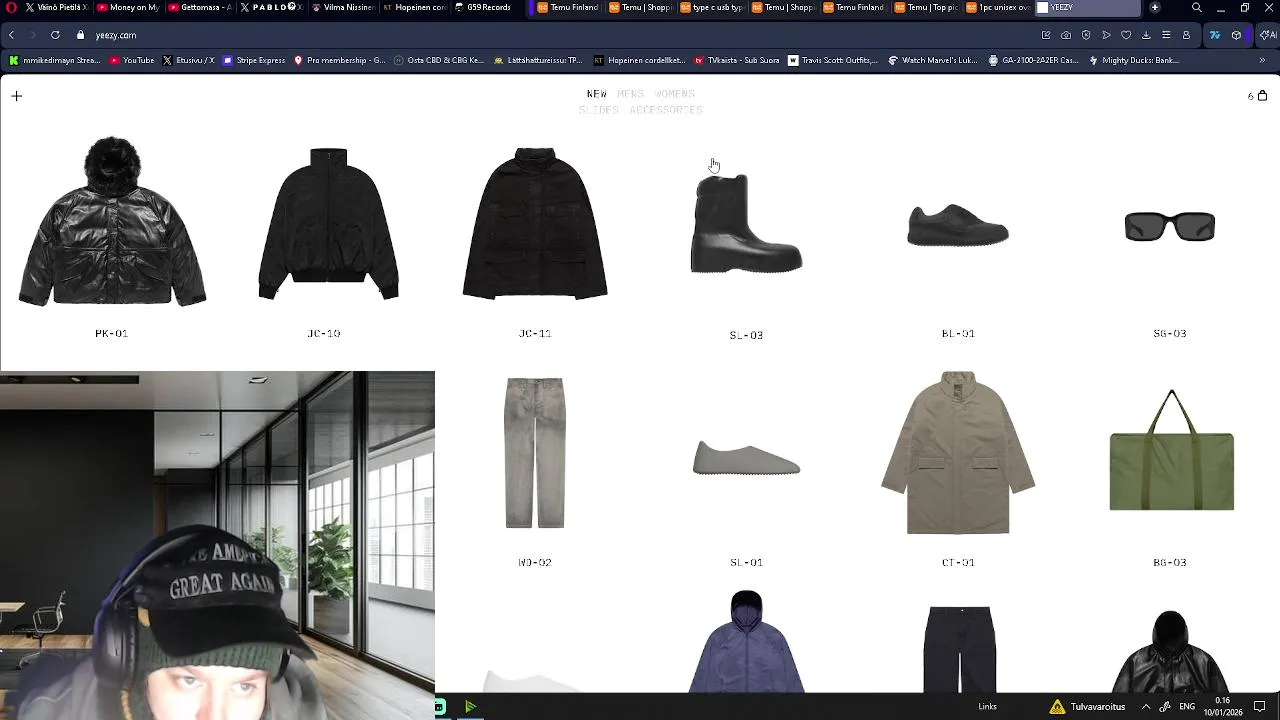Screen dimensions: 1280x720
Task: Select the NEW category
Action: (x=597, y=94)
